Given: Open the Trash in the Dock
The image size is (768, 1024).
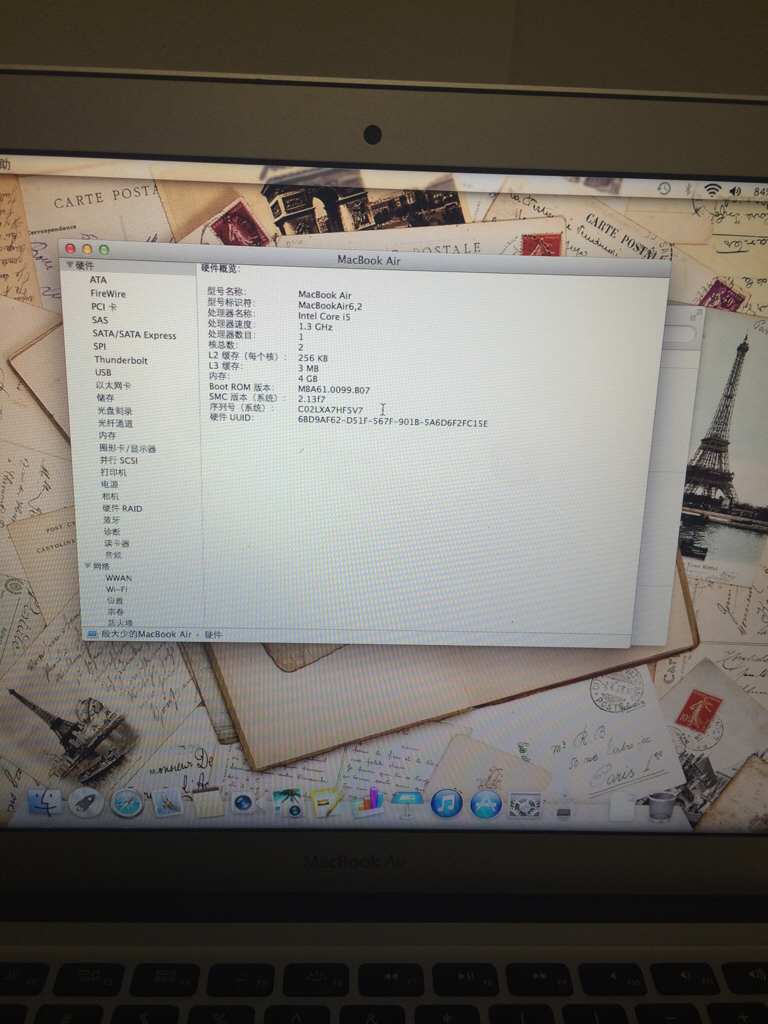Looking at the screenshot, I should 661,807.
